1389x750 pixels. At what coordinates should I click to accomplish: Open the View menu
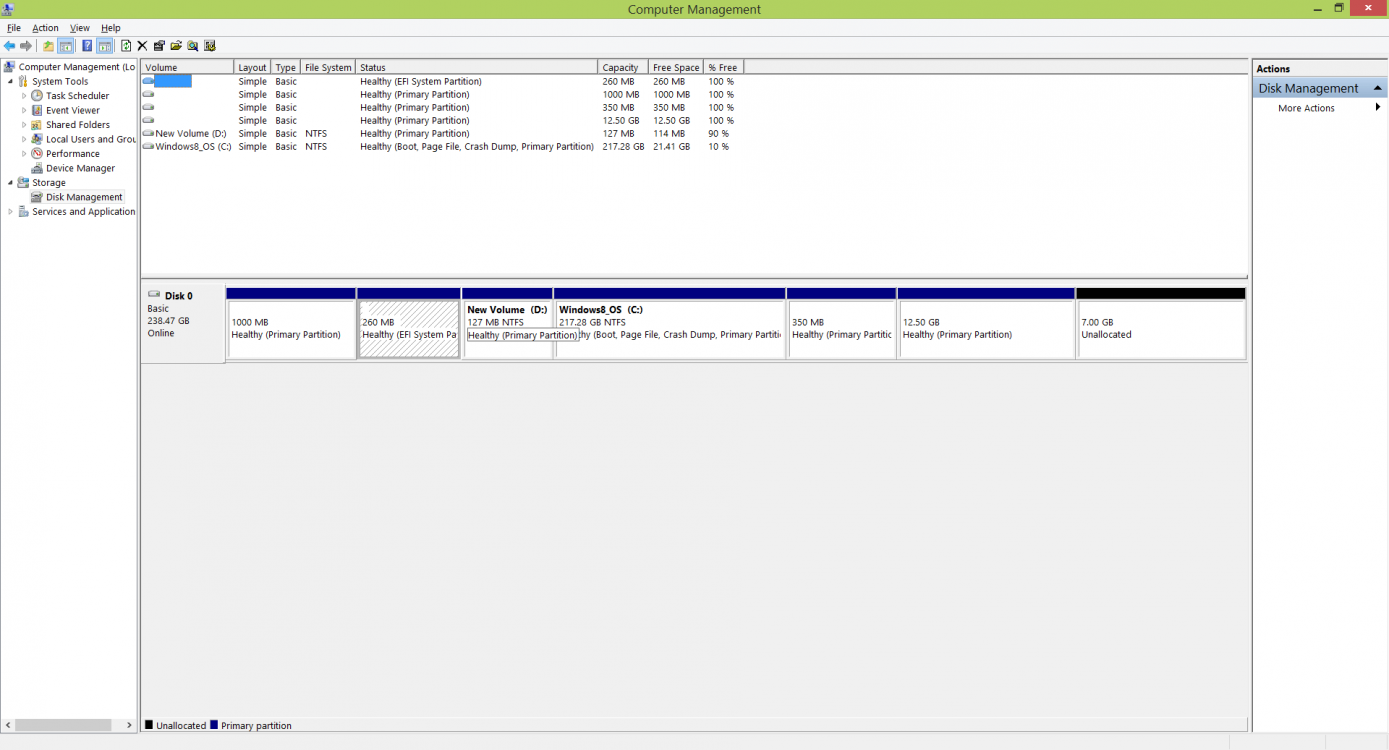tap(80, 28)
